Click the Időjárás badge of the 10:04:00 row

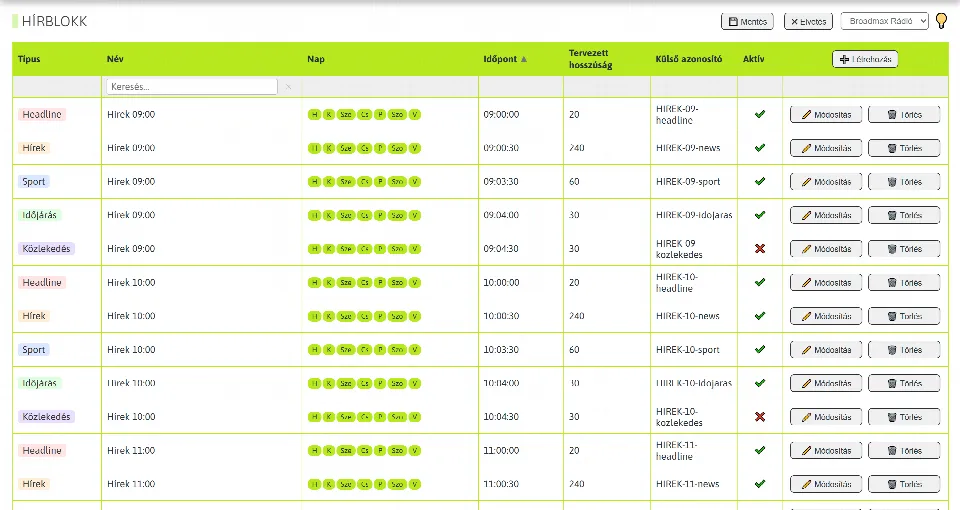click(x=39, y=383)
